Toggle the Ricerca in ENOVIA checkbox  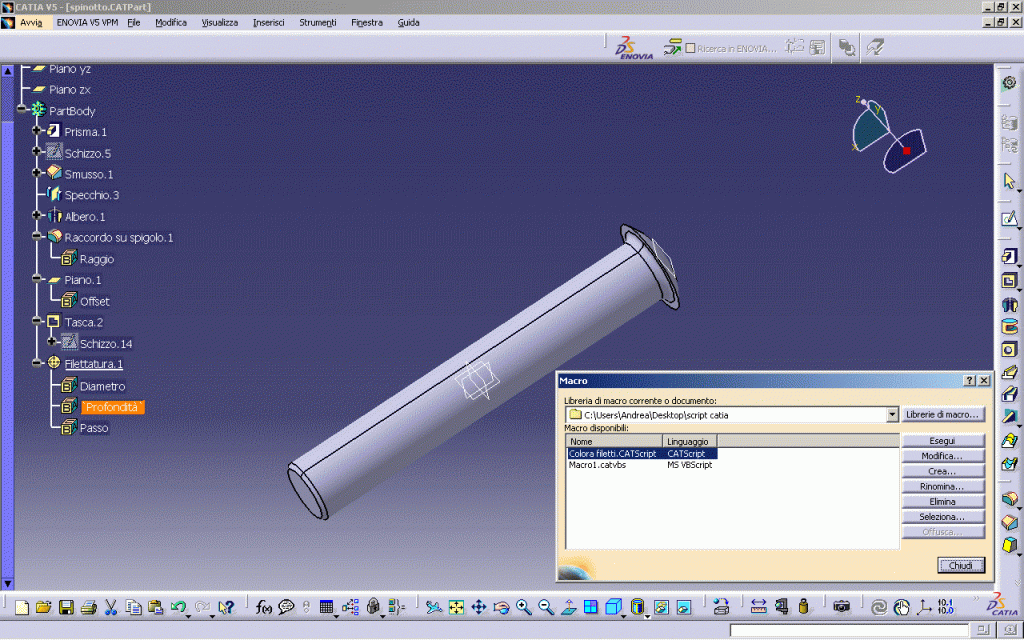pyautogui.click(x=690, y=47)
